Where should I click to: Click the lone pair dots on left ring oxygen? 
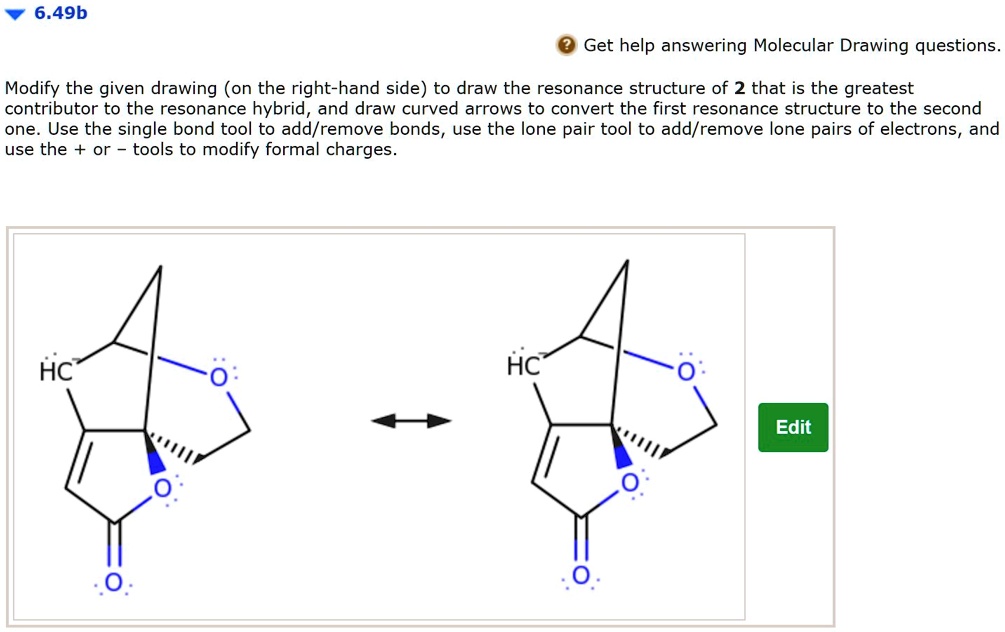tap(233, 369)
